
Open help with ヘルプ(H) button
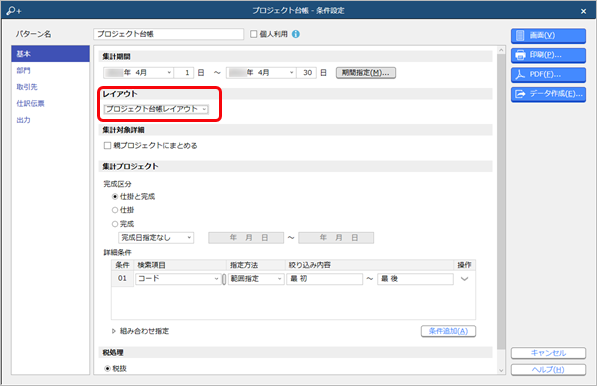point(548,370)
